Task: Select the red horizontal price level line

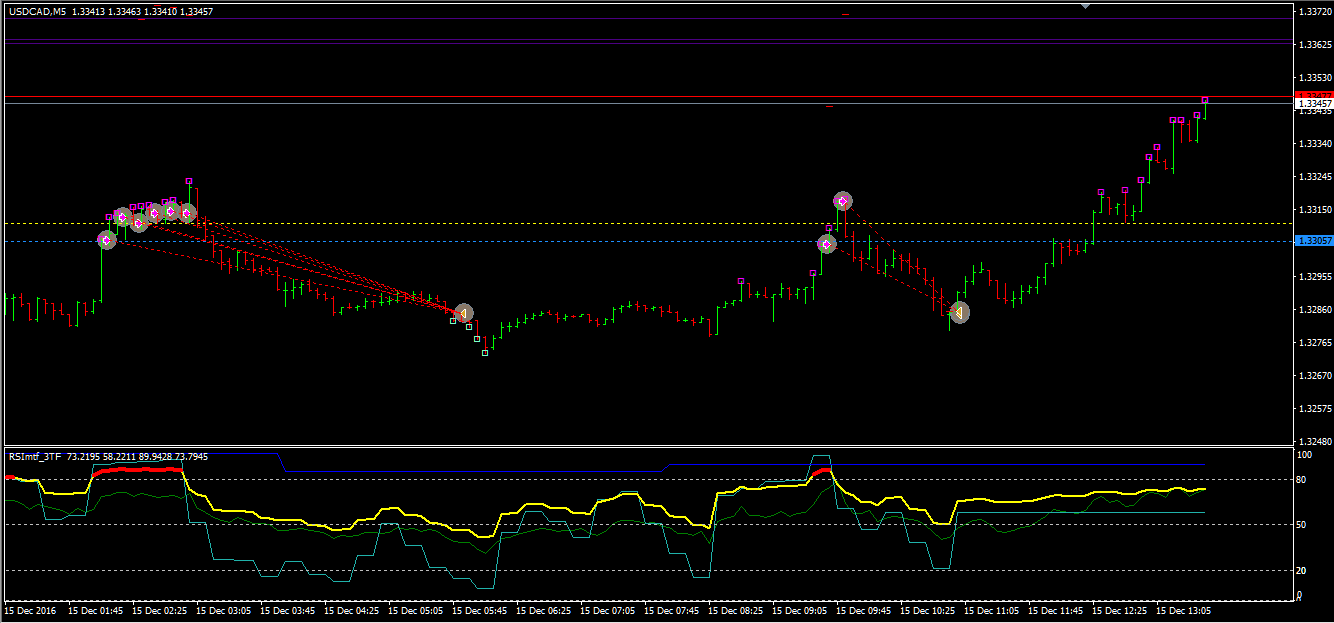Action: point(648,97)
